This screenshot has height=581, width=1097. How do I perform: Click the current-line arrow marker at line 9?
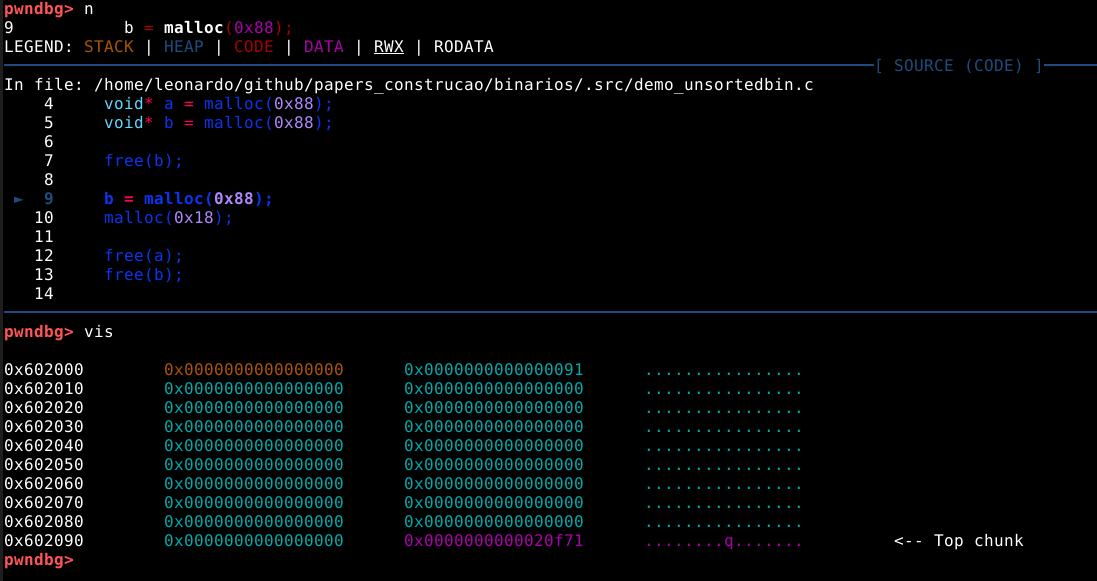pos(19,199)
